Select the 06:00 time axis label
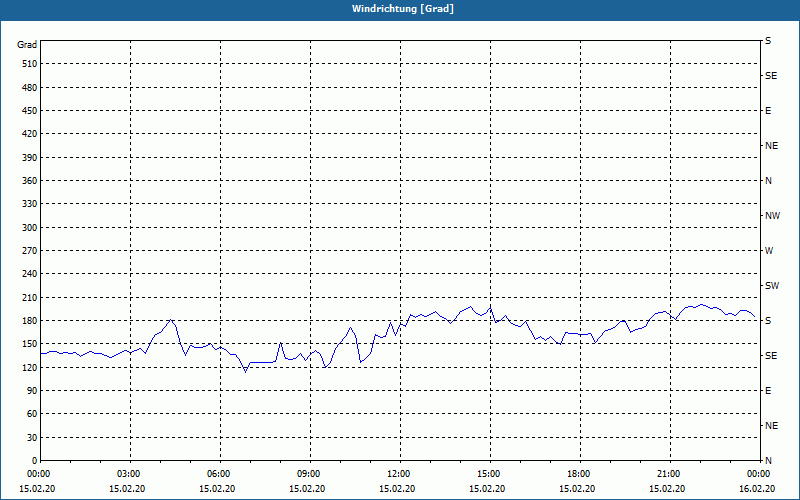800x500 pixels. tap(220, 474)
